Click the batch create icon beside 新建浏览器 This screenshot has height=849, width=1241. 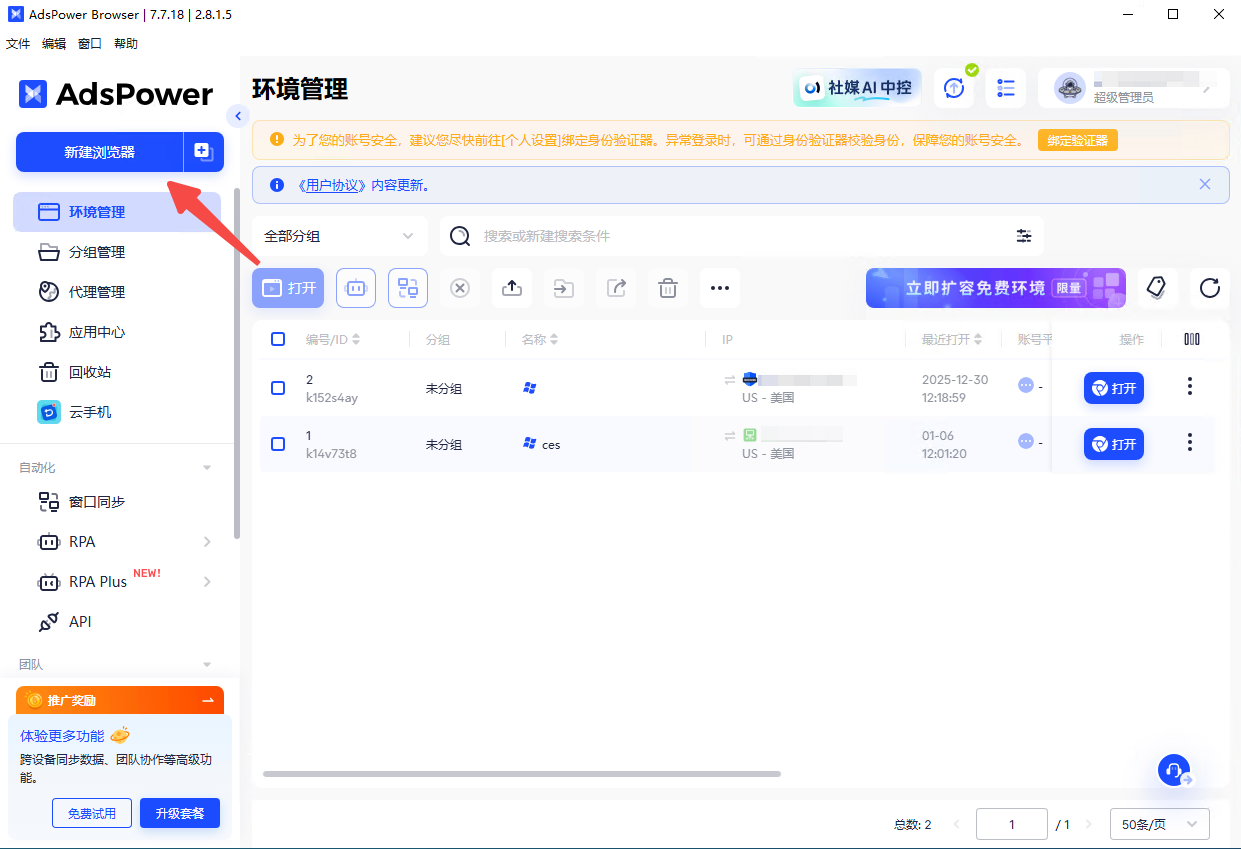click(203, 152)
